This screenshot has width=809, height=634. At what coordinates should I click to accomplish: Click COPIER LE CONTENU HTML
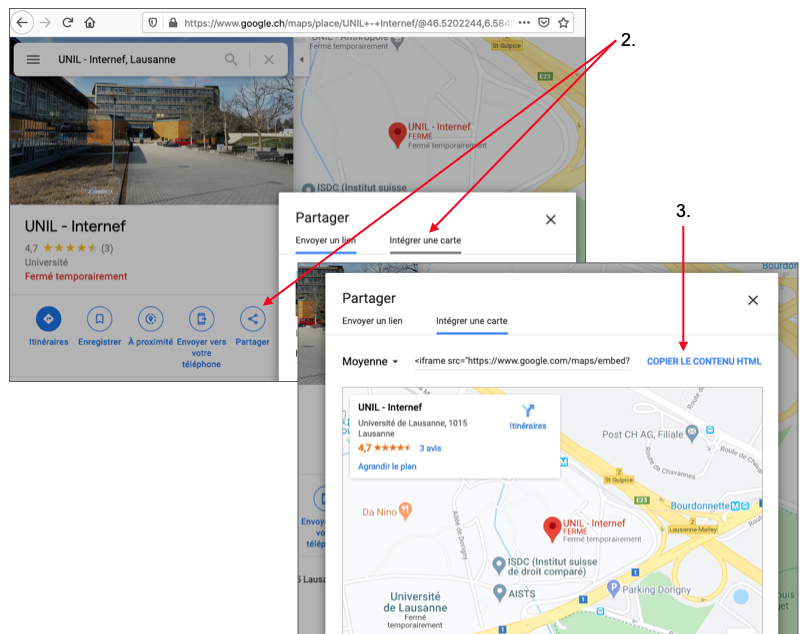[x=703, y=362]
